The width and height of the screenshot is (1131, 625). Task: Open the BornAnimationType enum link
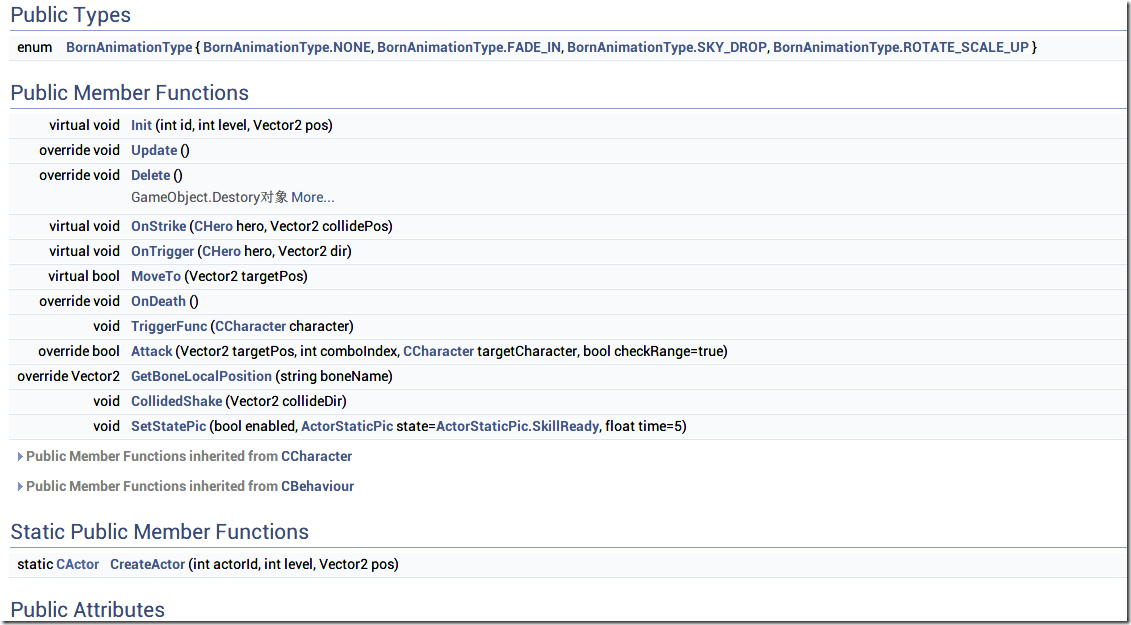point(129,48)
